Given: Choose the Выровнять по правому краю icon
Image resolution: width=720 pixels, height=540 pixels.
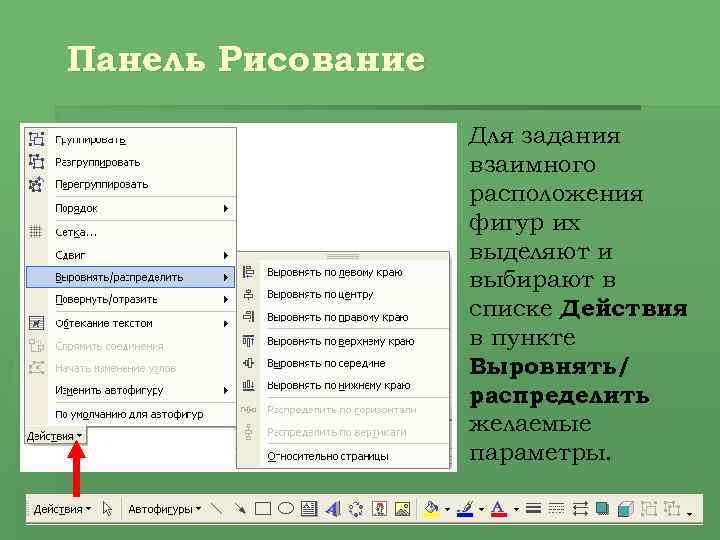Looking at the screenshot, I should pos(248,317).
